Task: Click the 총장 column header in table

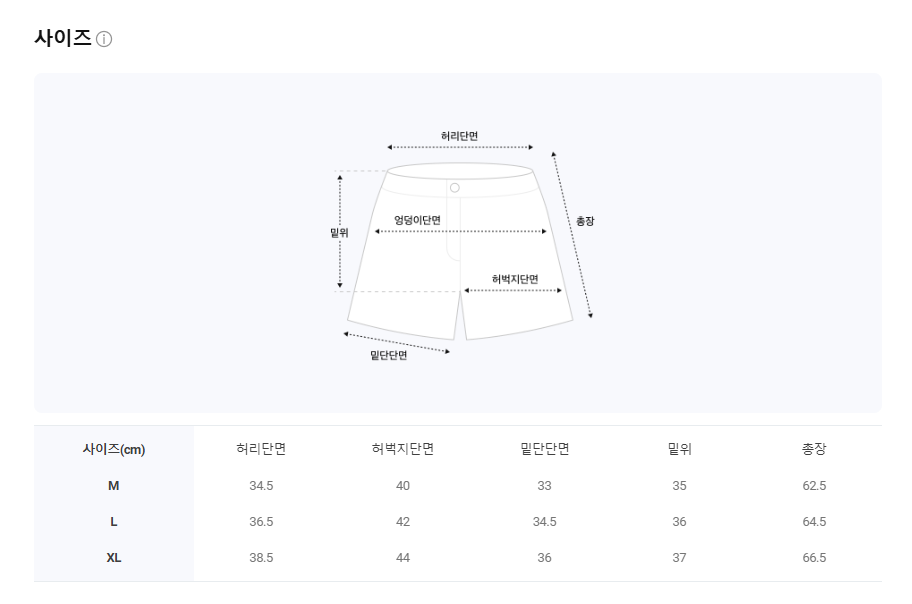Action: pos(814,449)
